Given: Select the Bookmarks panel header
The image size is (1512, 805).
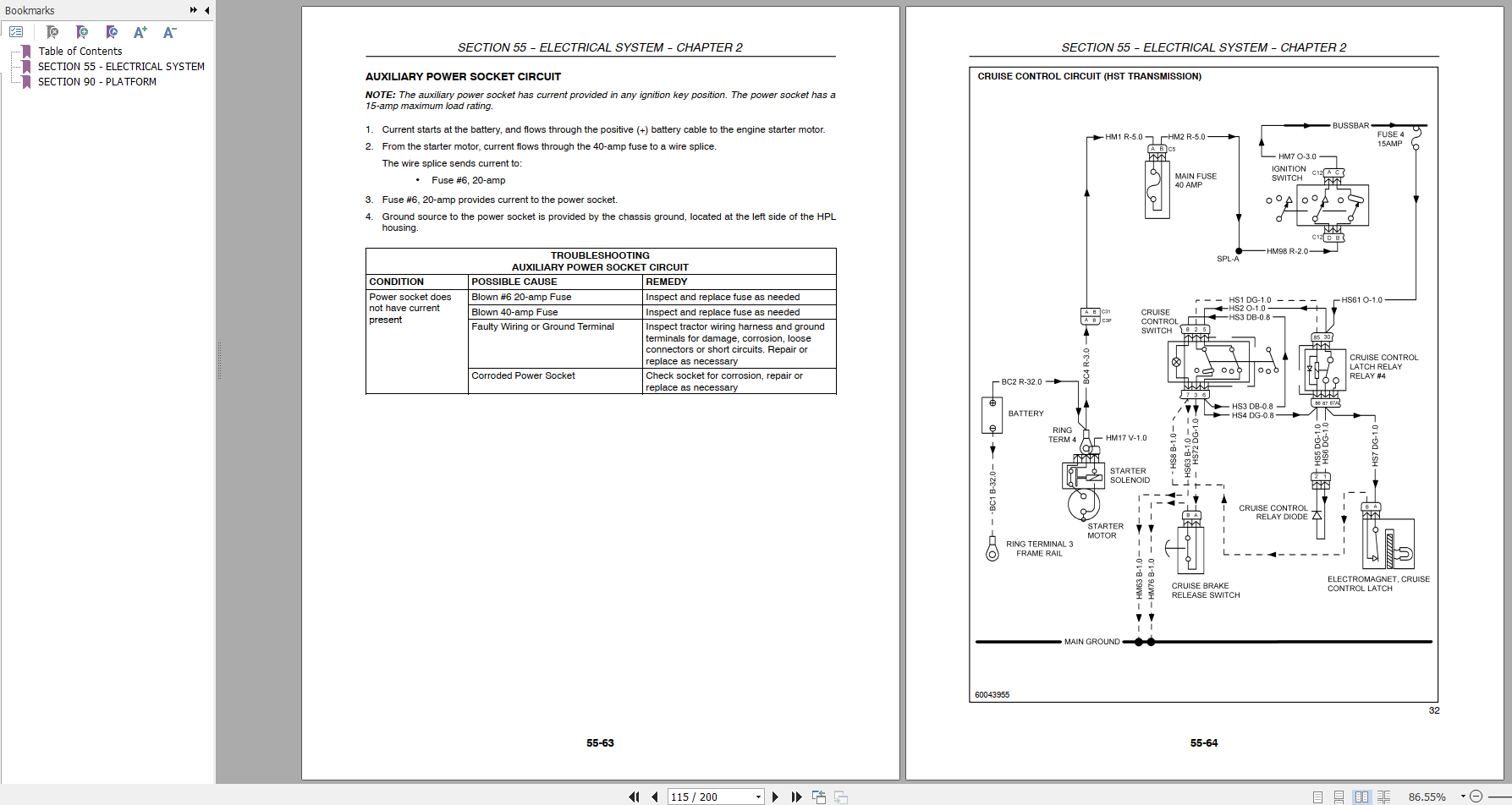Looking at the screenshot, I should click(x=30, y=10).
